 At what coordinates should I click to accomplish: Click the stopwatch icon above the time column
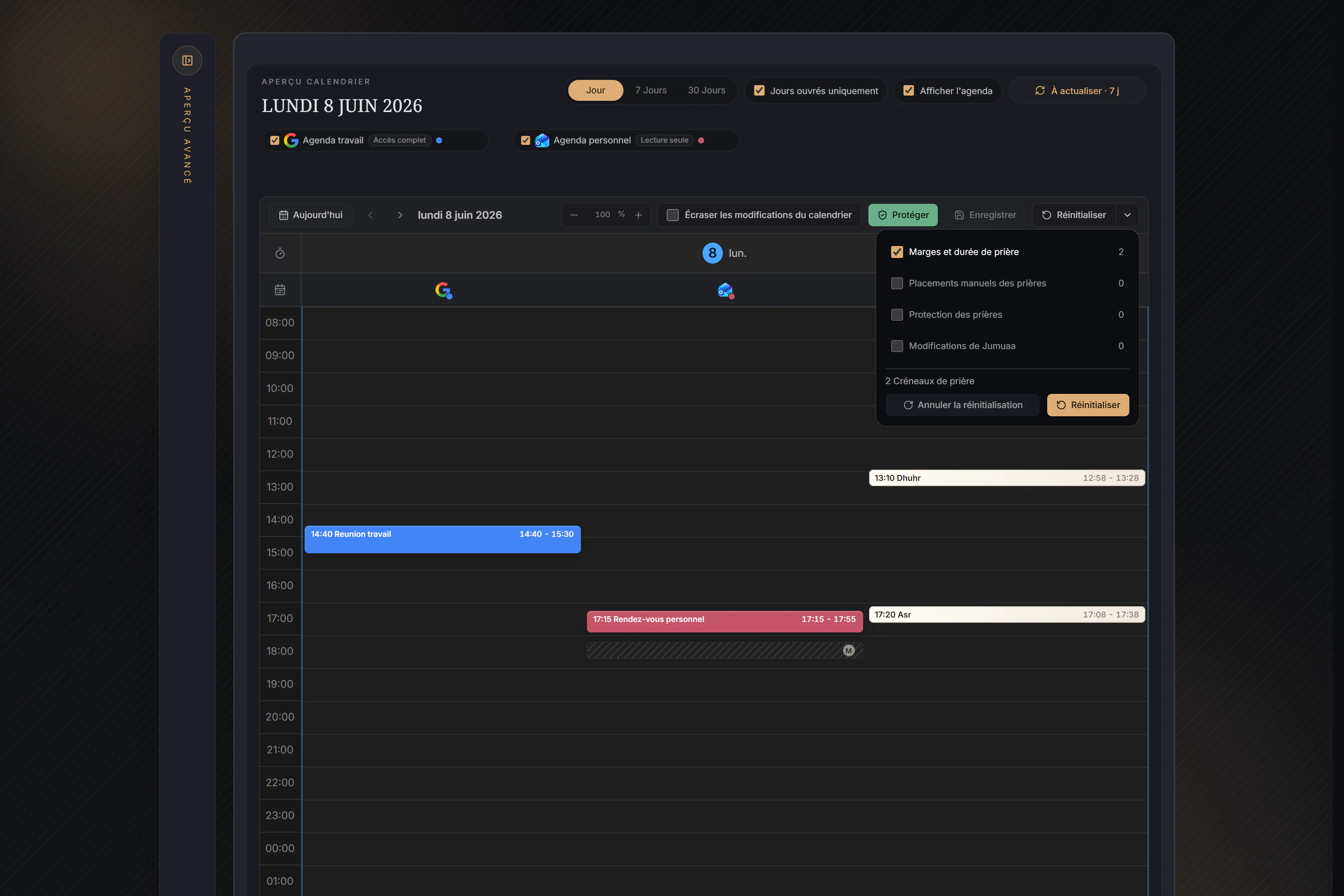280,254
